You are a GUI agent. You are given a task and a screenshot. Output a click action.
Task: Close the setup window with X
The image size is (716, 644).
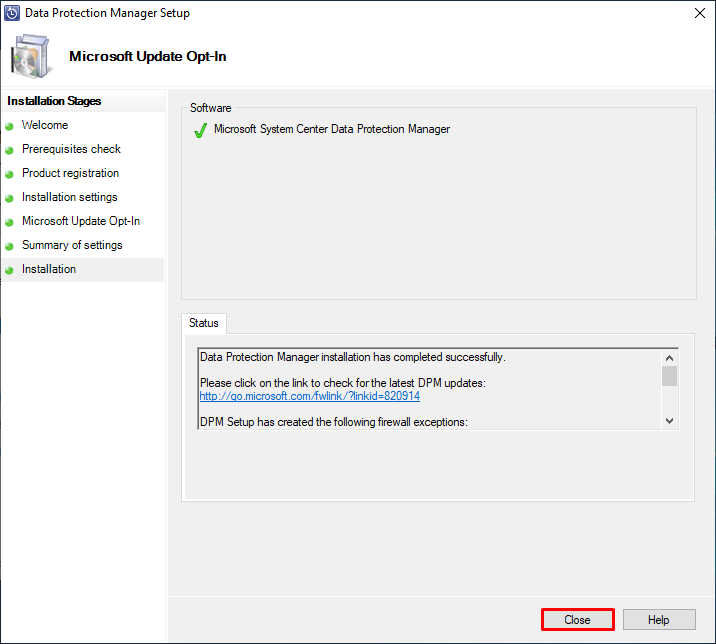(700, 13)
